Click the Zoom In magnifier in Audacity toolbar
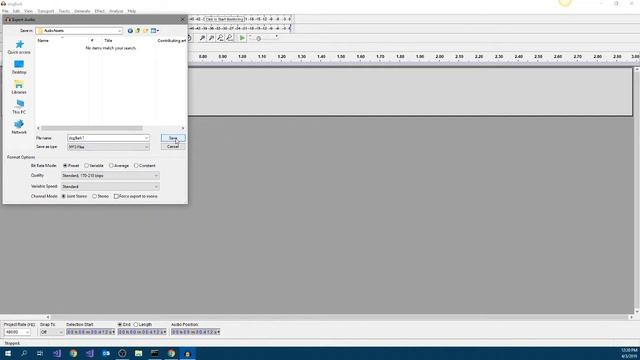This screenshot has height=360, width=640. click(202, 38)
